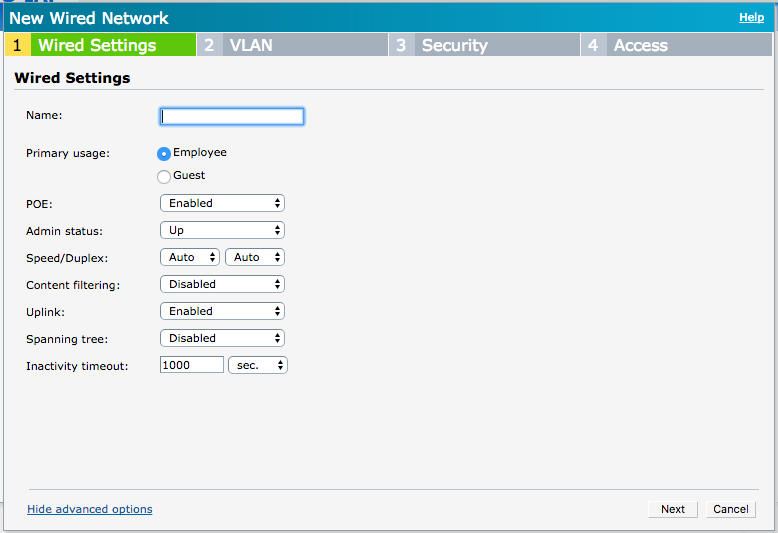Click the Speed/Duplex: label
The height and width of the screenshot is (533, 778).
pos(67,259)
